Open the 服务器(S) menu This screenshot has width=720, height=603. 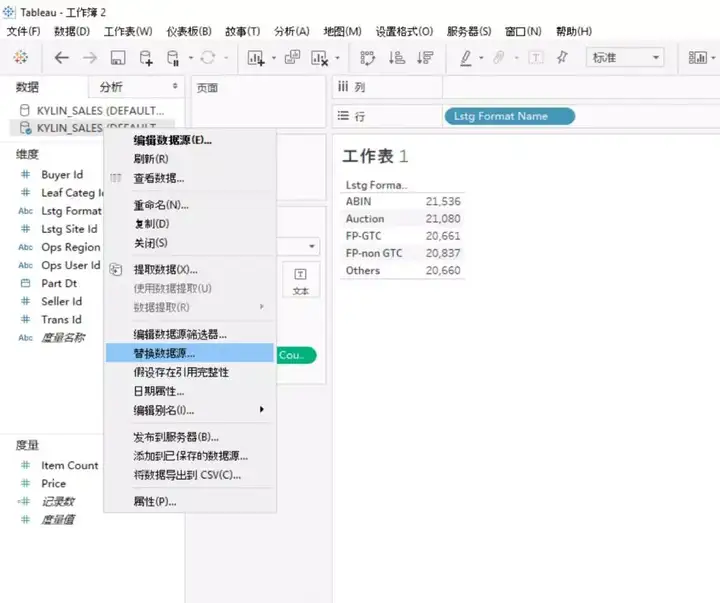pyautogui.click(x=469, y=31)
